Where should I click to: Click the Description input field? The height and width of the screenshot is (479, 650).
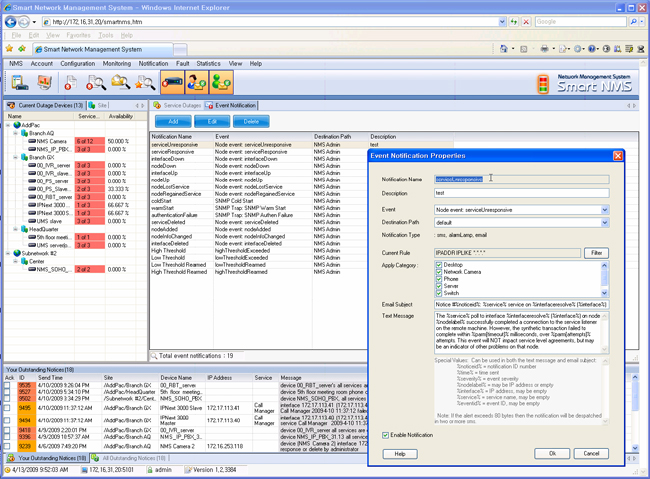[521, 193]
